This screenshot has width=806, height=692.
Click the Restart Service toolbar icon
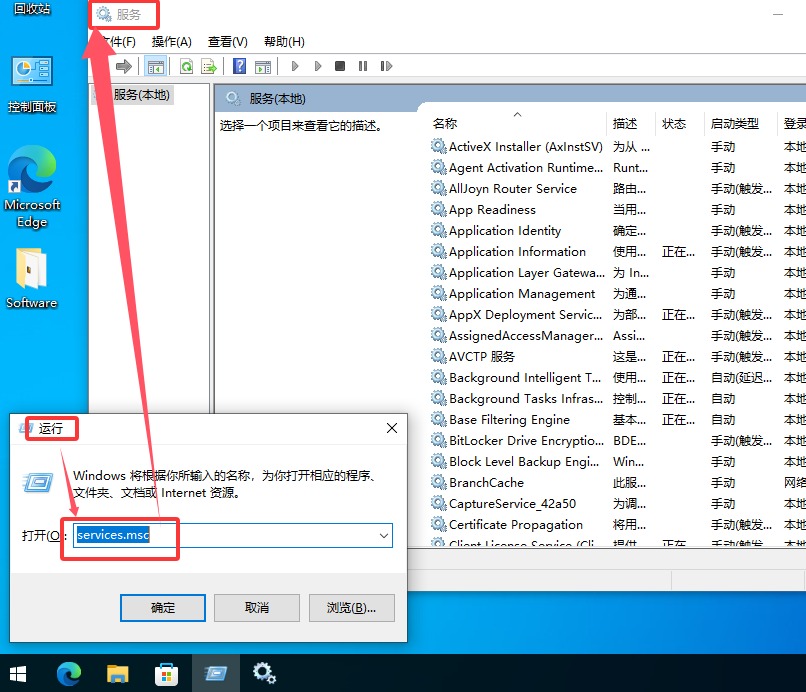click(x=386, y=66)
